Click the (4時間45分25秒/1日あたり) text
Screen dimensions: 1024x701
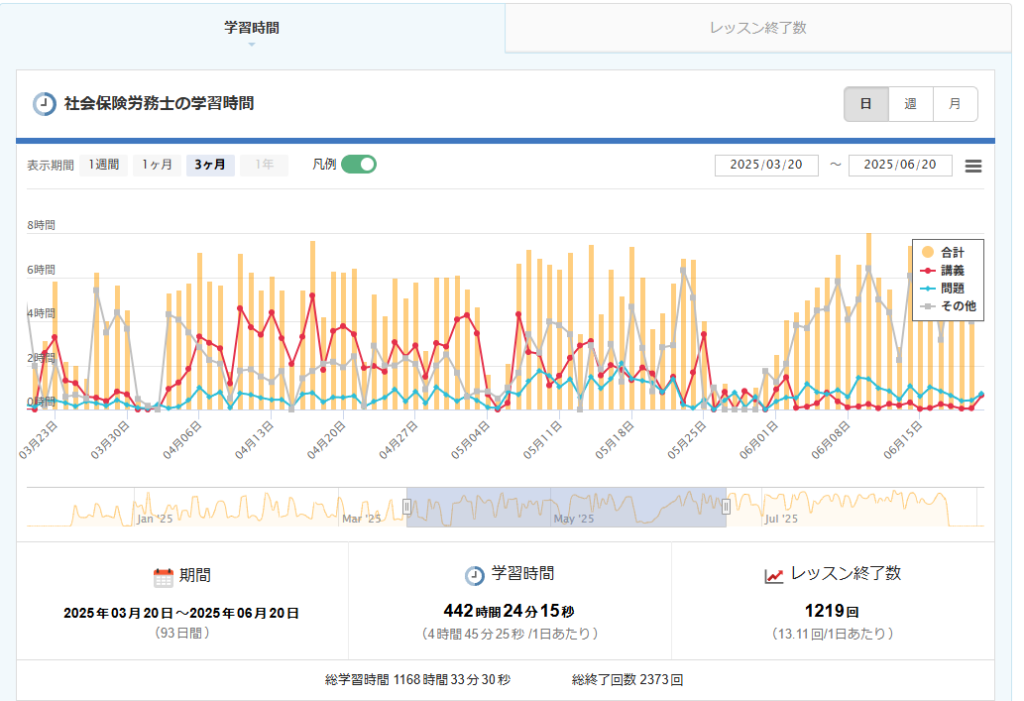pyautogui.click(x=509, y=634)
